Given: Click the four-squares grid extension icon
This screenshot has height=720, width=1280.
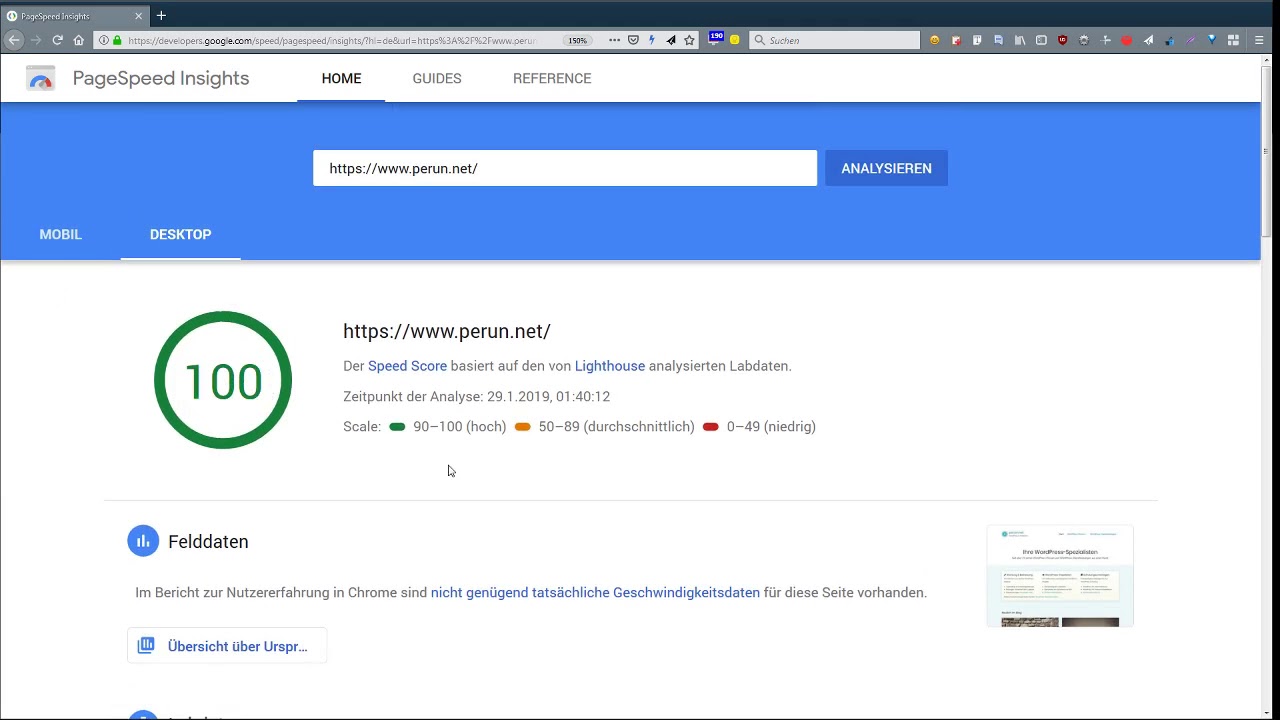Looking at the screenshot, I should pos(1233,40).
